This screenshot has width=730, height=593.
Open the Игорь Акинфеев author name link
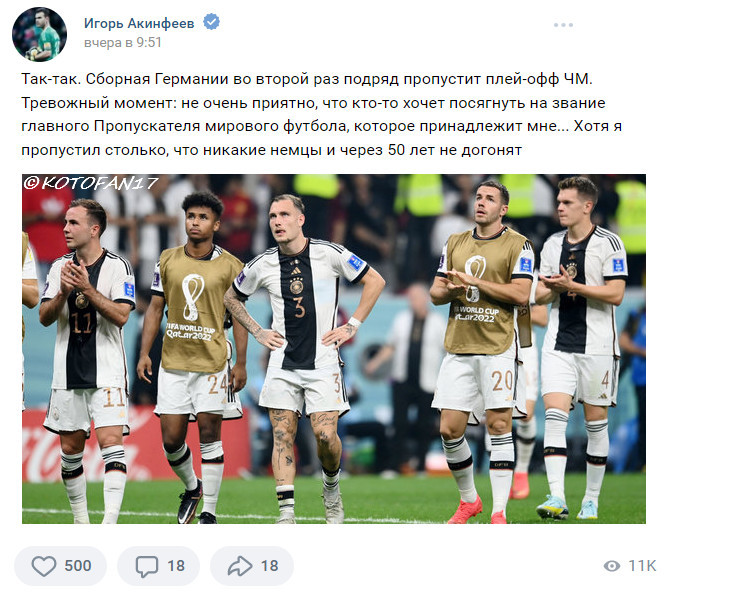click(139, 23)
